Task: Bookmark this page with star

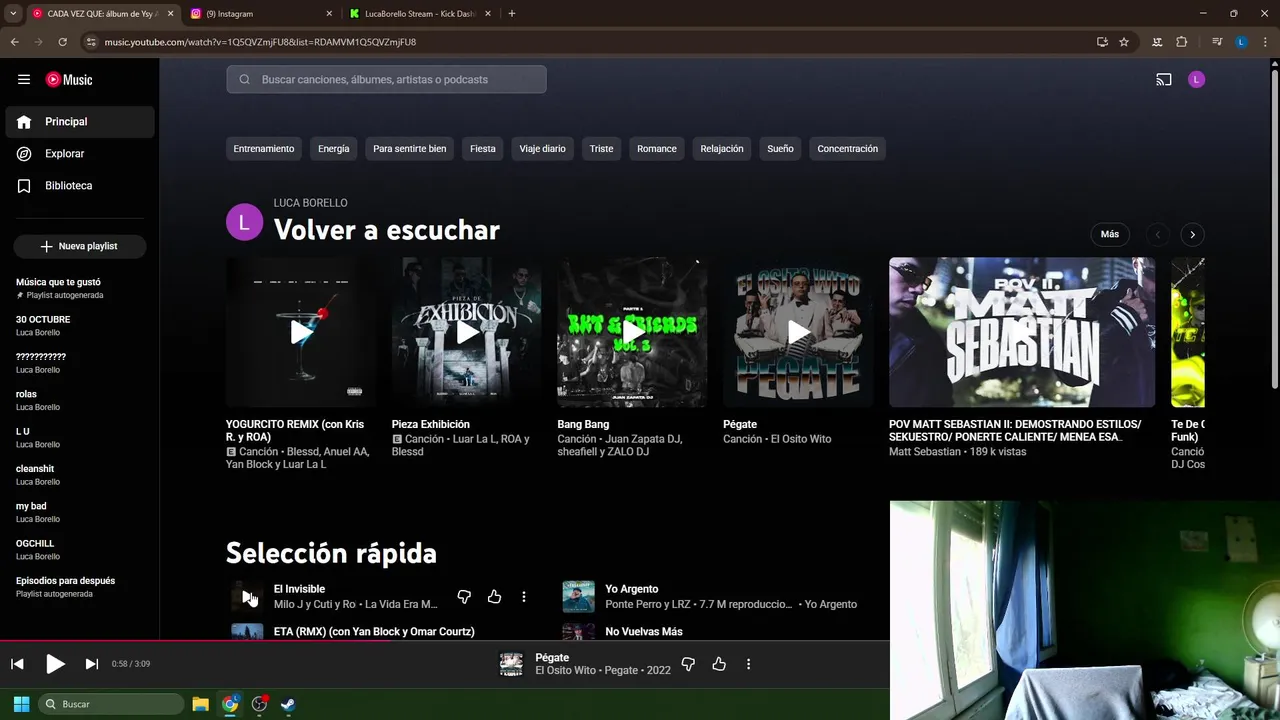Action: (x=1124, y=42)
